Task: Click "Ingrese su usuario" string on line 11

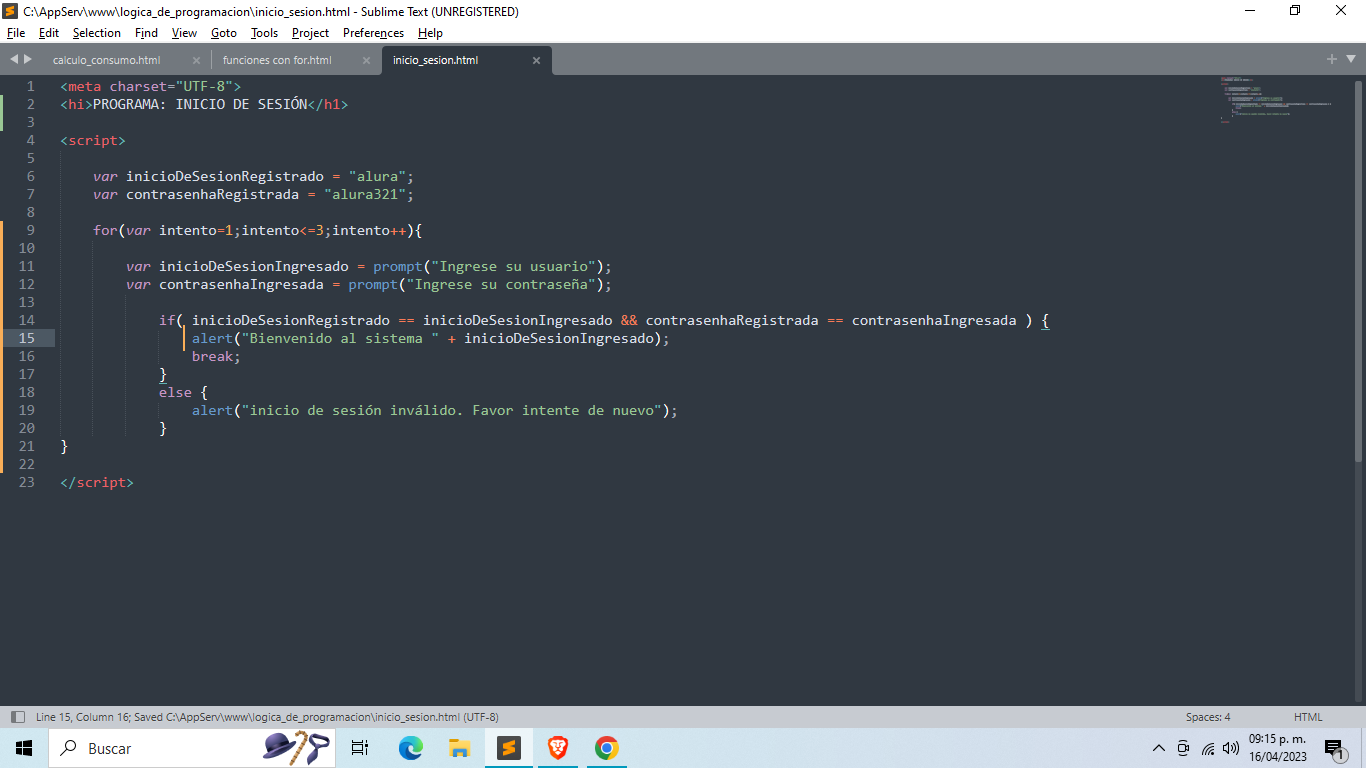Action: [x=514, y=266]
